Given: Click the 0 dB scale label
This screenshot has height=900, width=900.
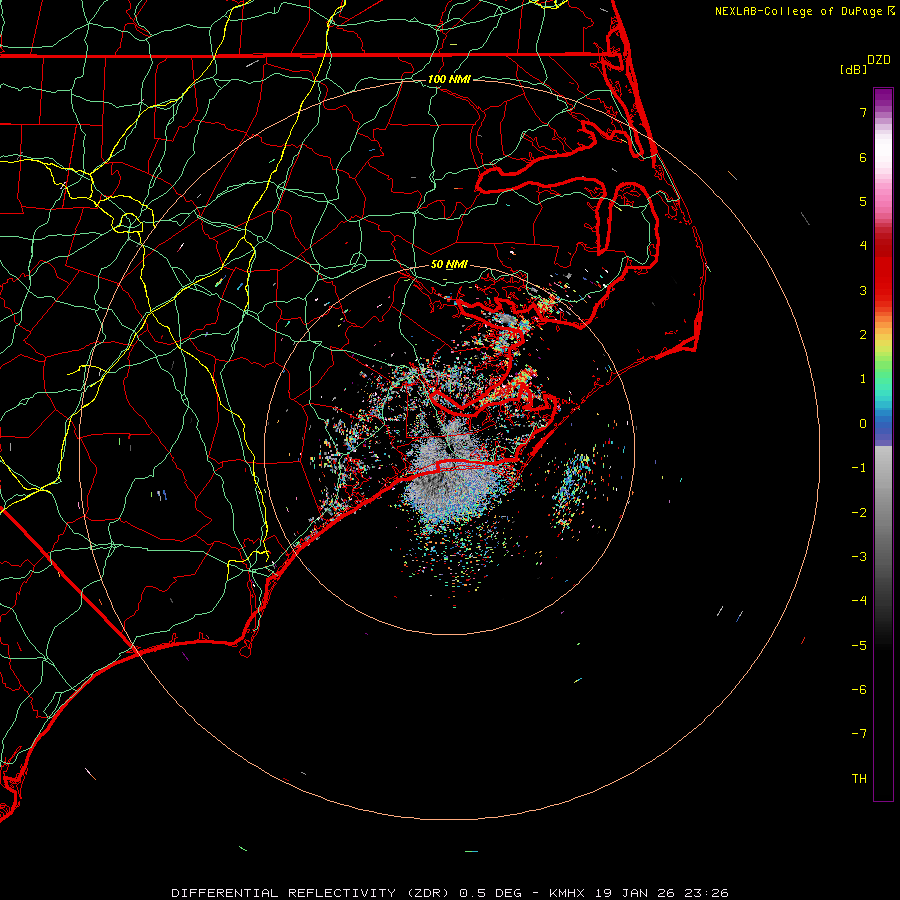Looking at the screenshot, I should [863, 424].
